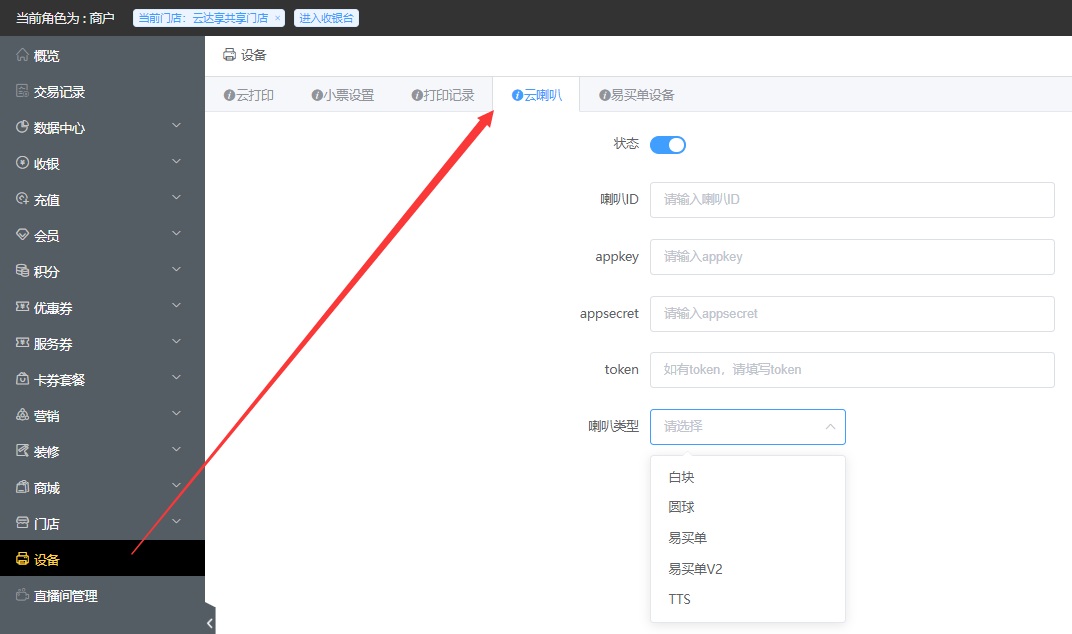Click the info icon beside 易买单设备
The width and height of the screenshot is (1072, 634).
(605, 95)
